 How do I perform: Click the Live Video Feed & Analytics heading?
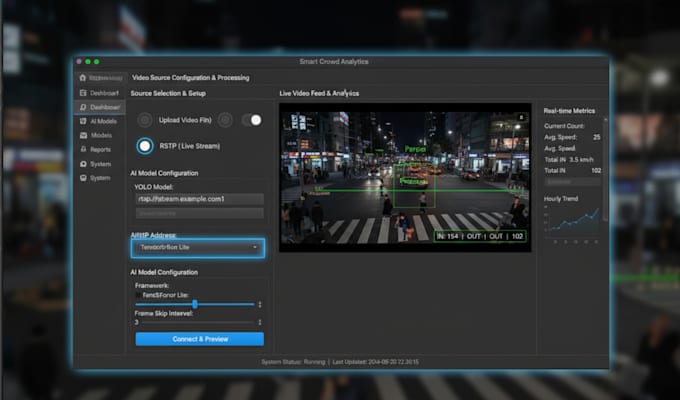[319, 93]
